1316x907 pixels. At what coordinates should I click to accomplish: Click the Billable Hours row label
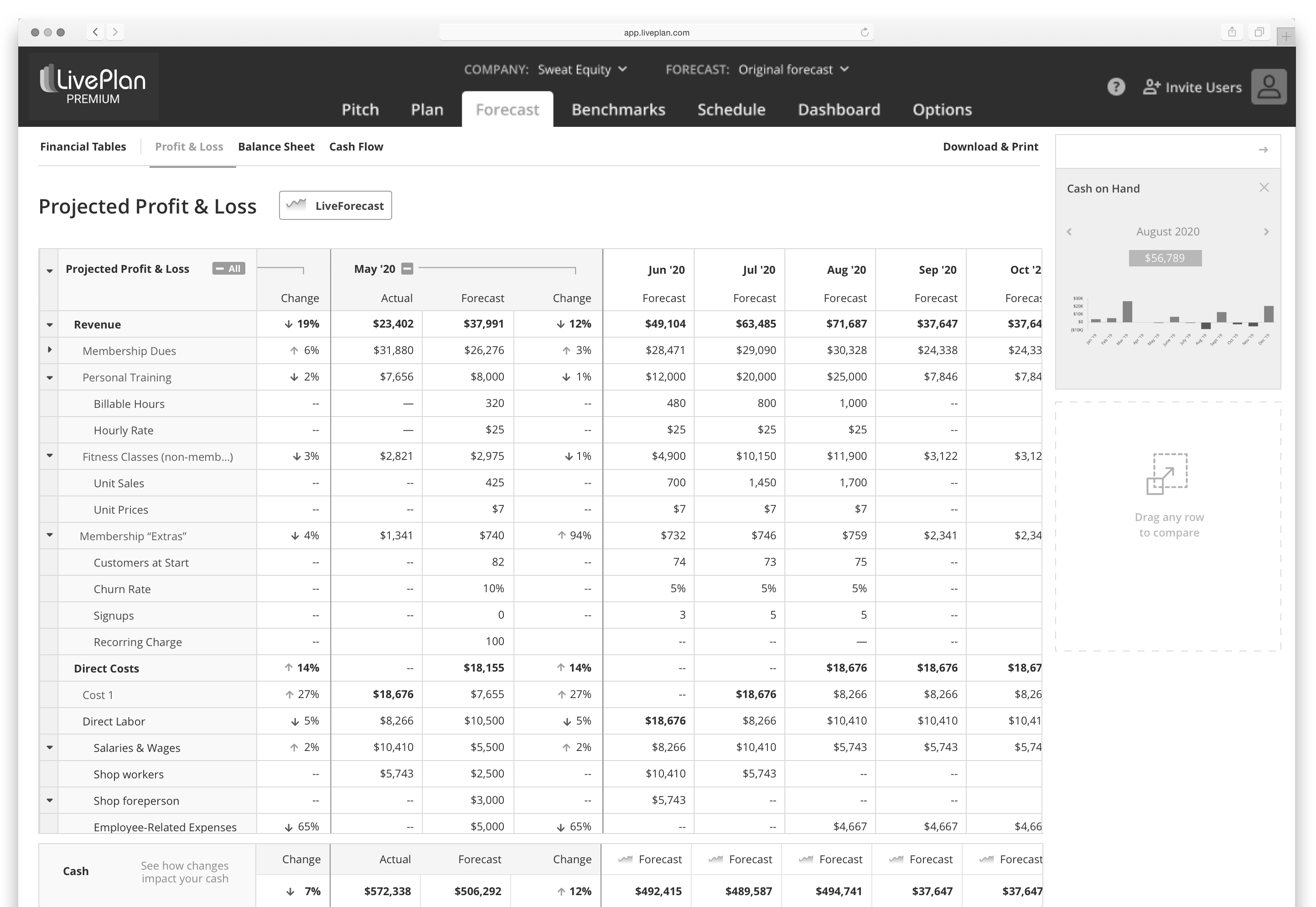tap(129, 404)
